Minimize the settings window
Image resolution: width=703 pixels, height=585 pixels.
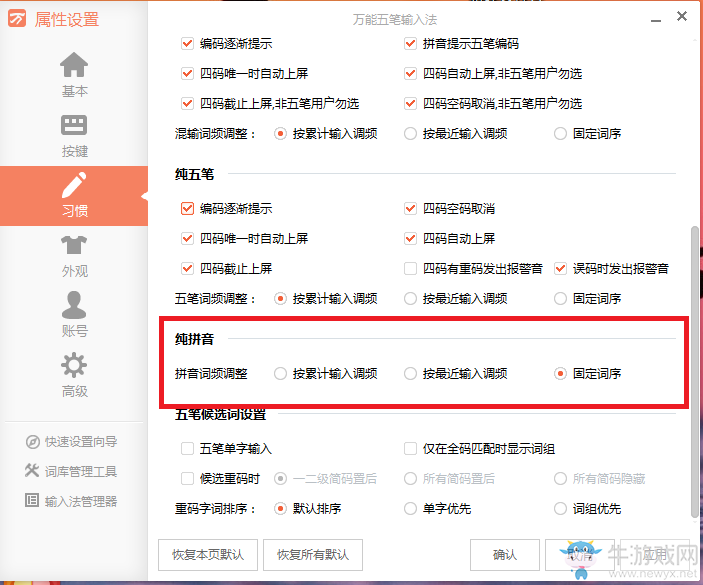point(656,20)
